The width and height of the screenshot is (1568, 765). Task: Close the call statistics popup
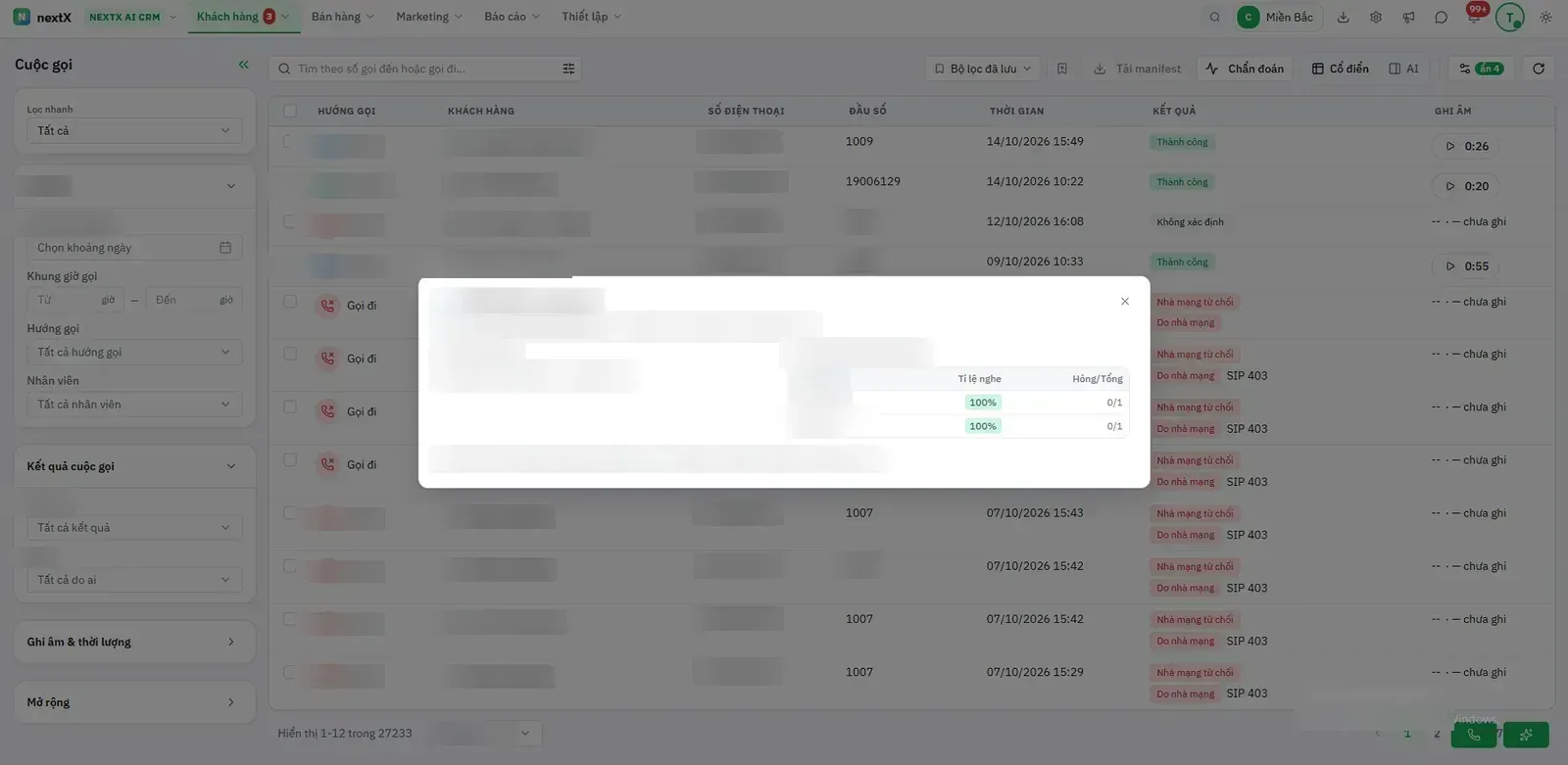(1124, 302)
